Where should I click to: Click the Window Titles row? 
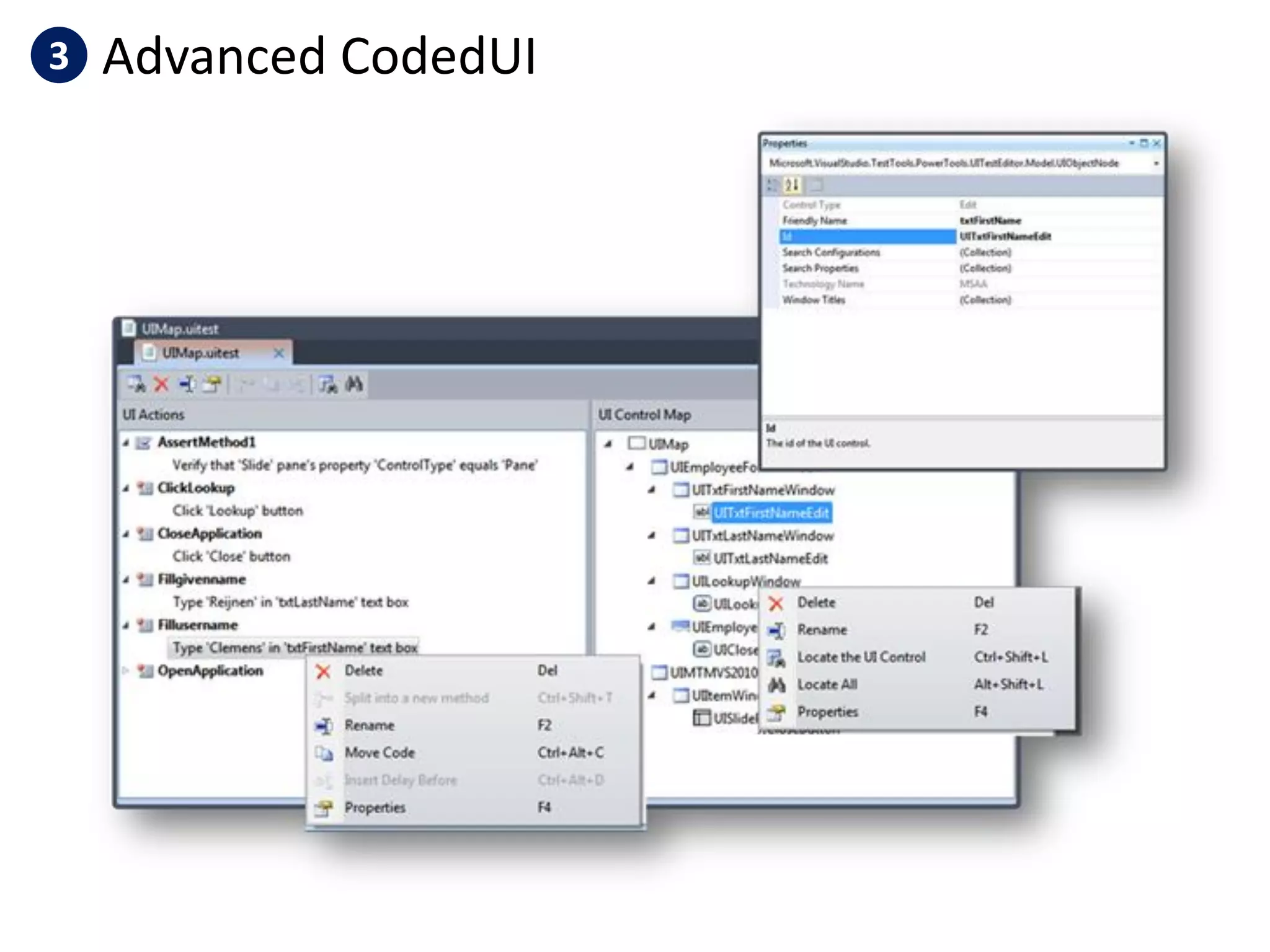tap(970, 300)
